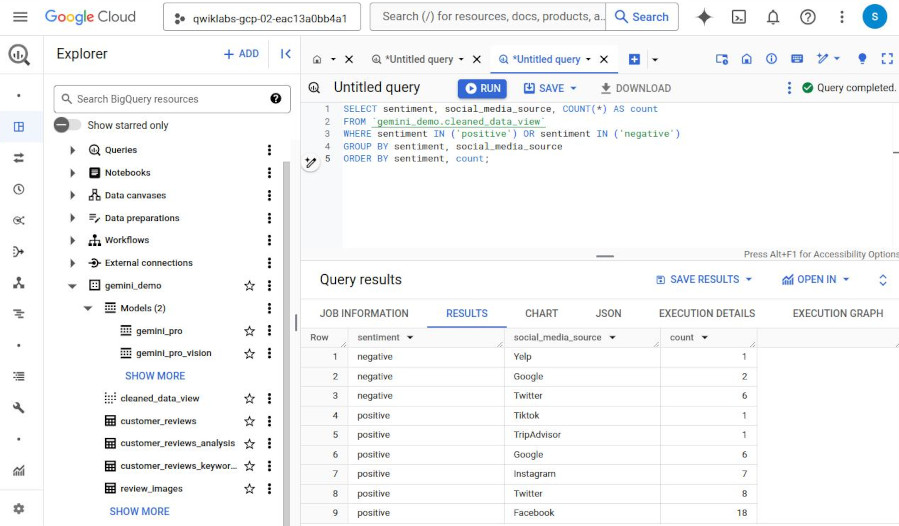The image size is (899, 526).
Task: Star the gemini_pro model
Action: point(249,331)
